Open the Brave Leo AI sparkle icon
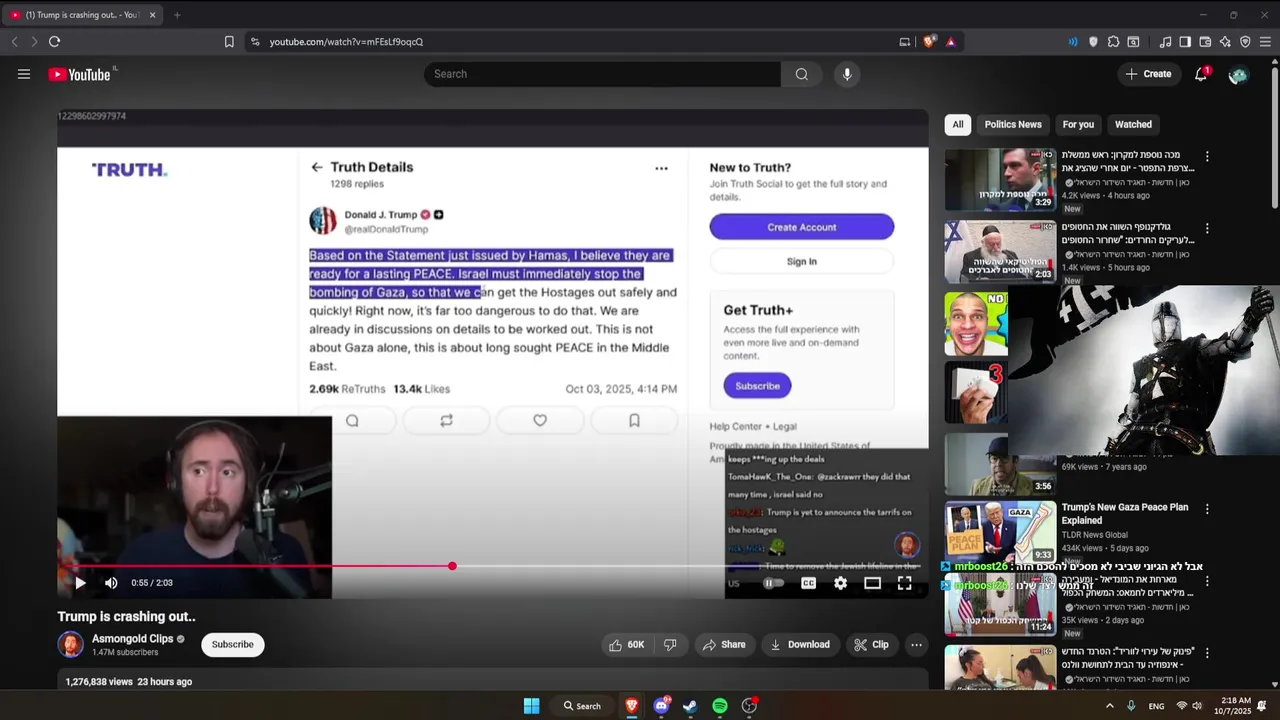The height and width of the screenshot is (720, 1280). (1225, 42)
